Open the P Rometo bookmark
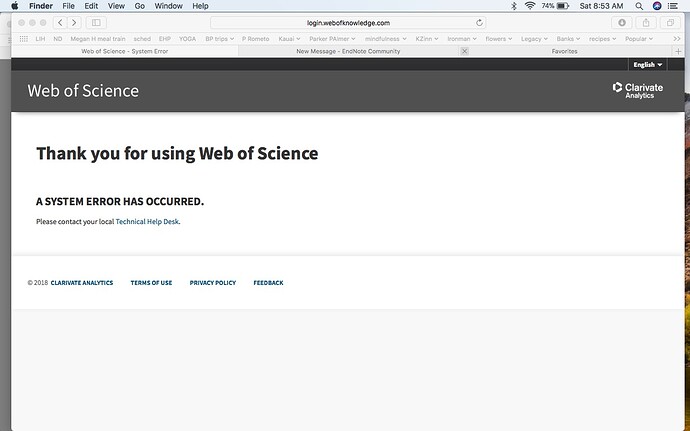Image resolution: width=690 pixels, height=431 pixels. click(x=256, y=39)
